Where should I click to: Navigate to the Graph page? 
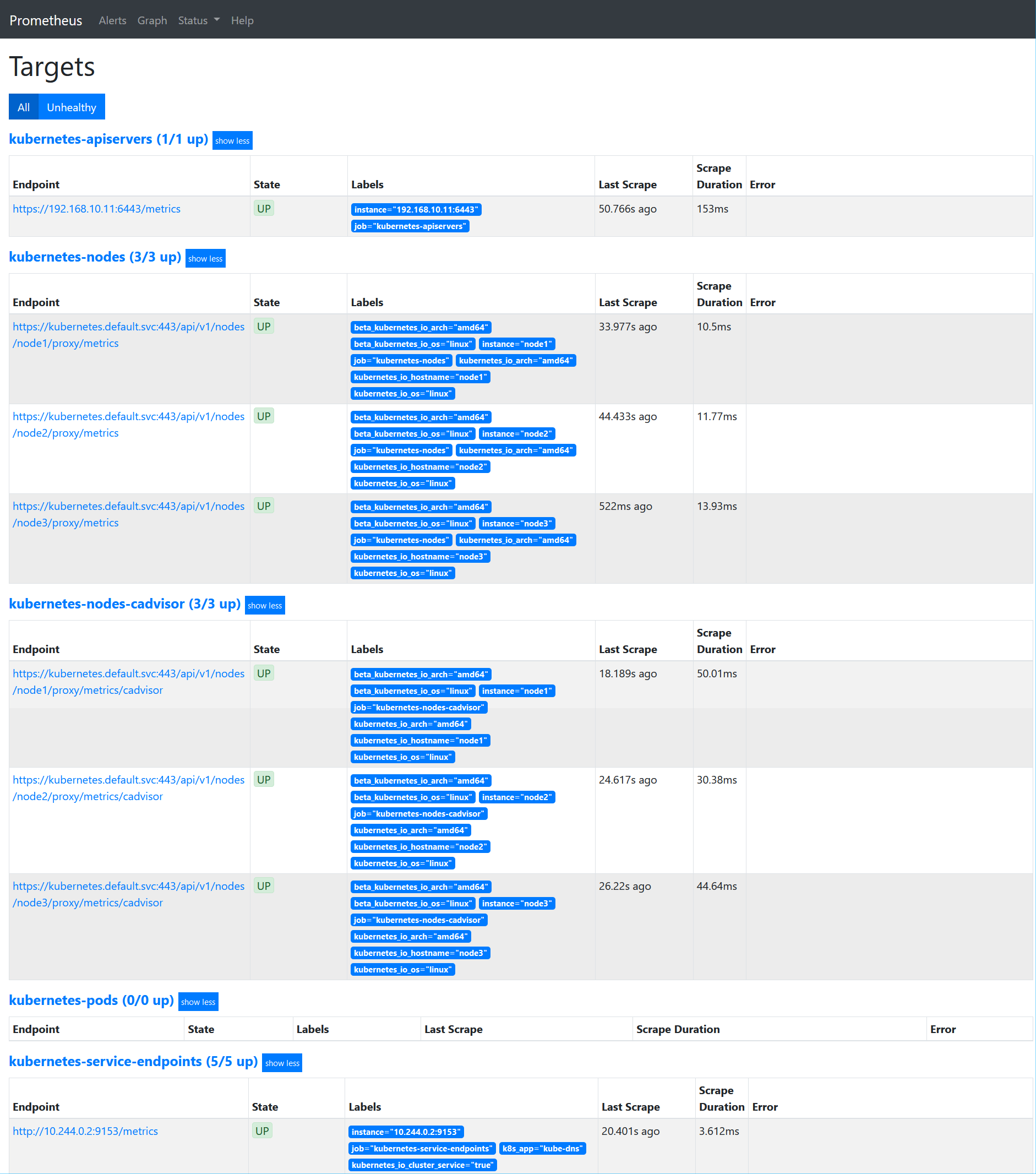coord(151,20)
